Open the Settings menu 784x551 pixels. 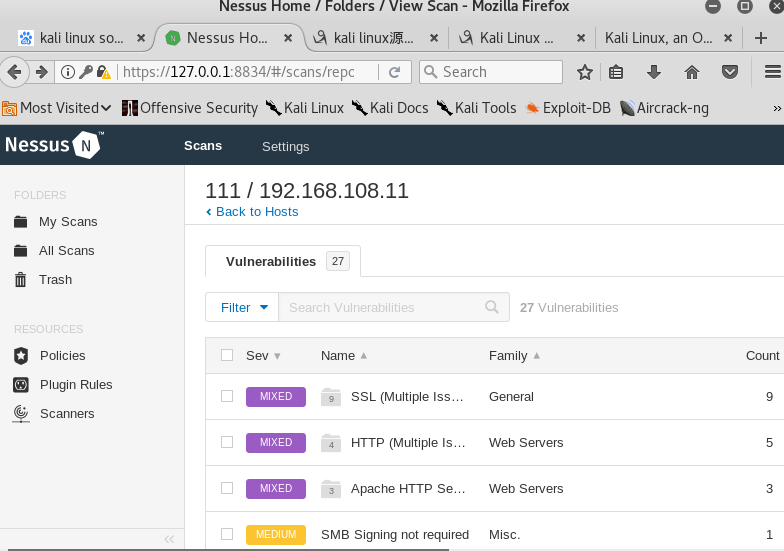pos(286,146)
